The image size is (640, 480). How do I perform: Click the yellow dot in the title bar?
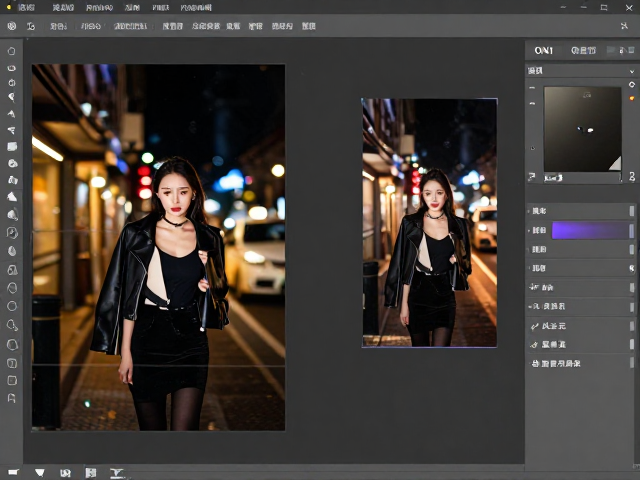9,7
